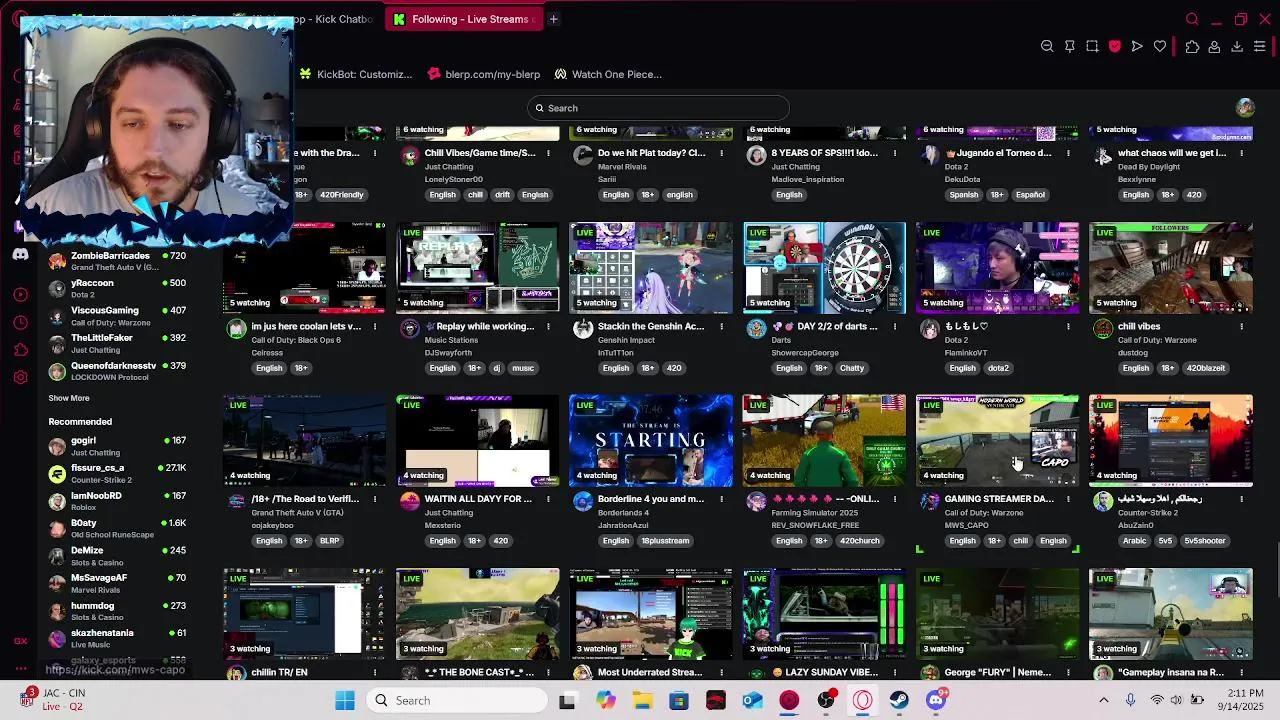Open a new tab with plus button

click(x=553, y=19)
